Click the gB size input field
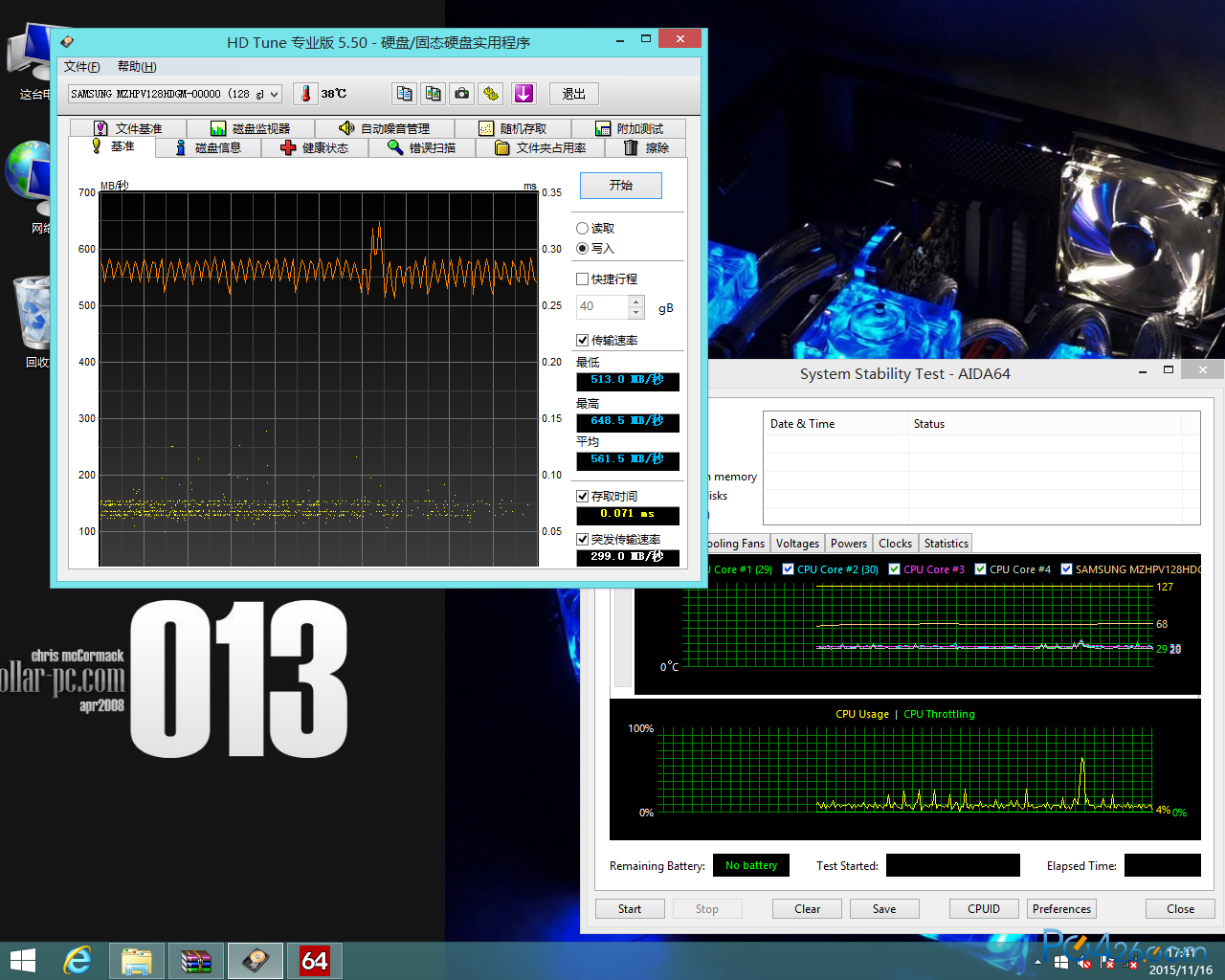 pyautogui.click(x=602, y=306)
